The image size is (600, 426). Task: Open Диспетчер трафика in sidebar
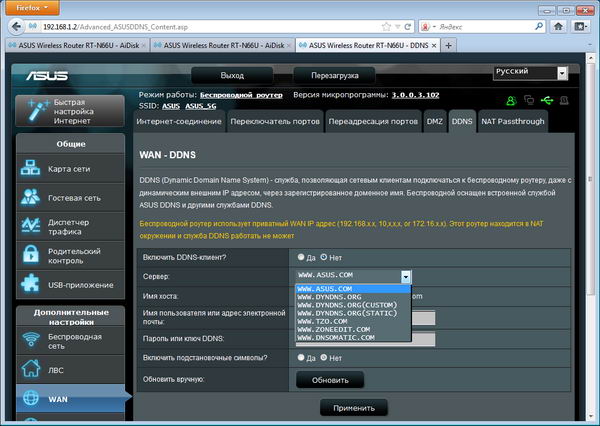tap(70, 227)
